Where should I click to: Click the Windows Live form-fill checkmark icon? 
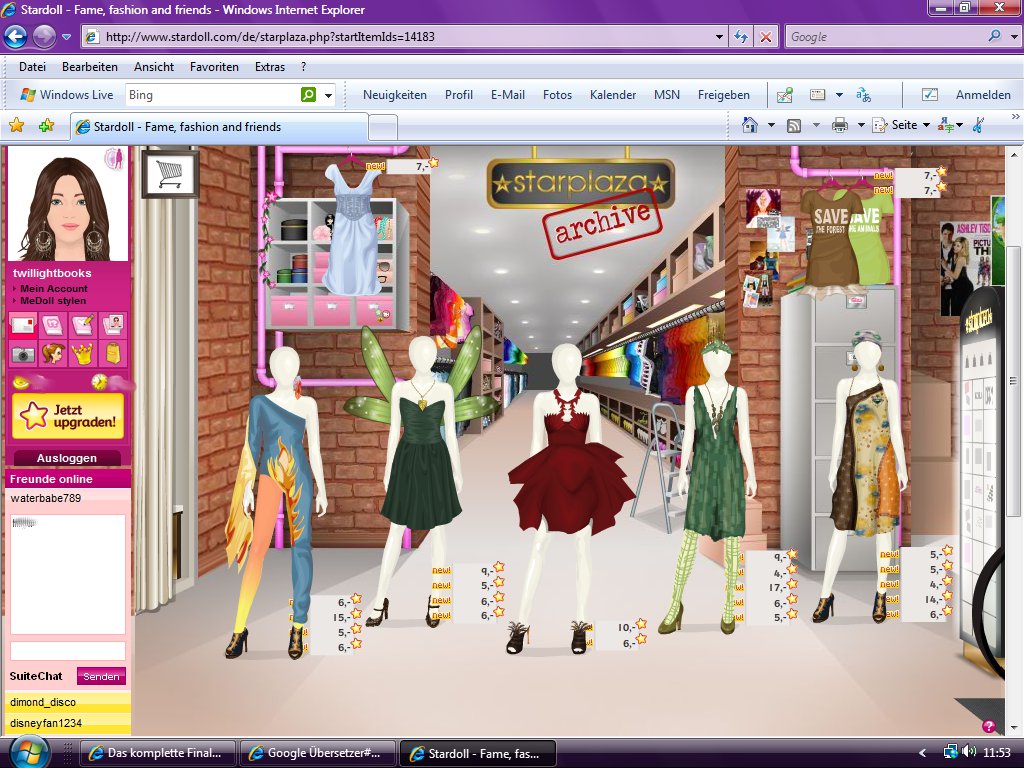(x=930, y=95)
